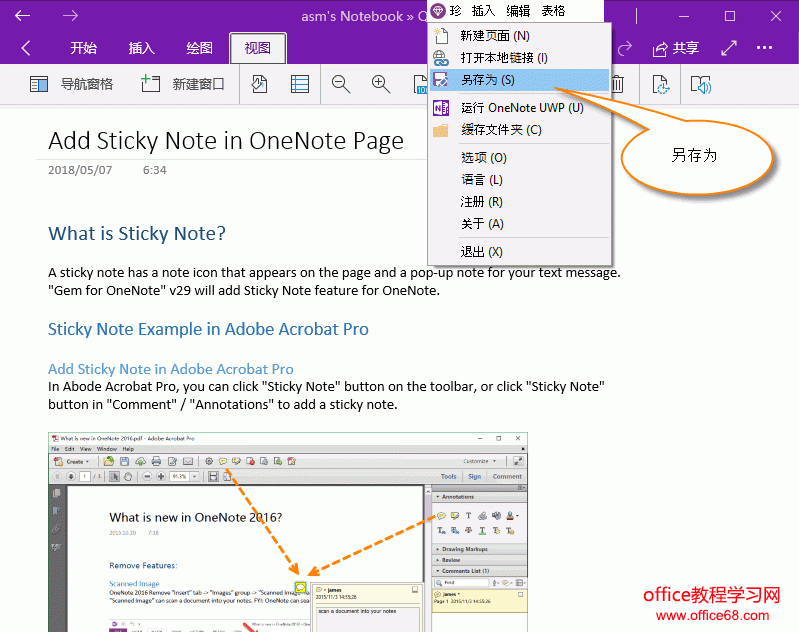Viewport: 799px width, 632px height.
Task: Choose 另存为 (S) menu item
Action: click(519, 80)
